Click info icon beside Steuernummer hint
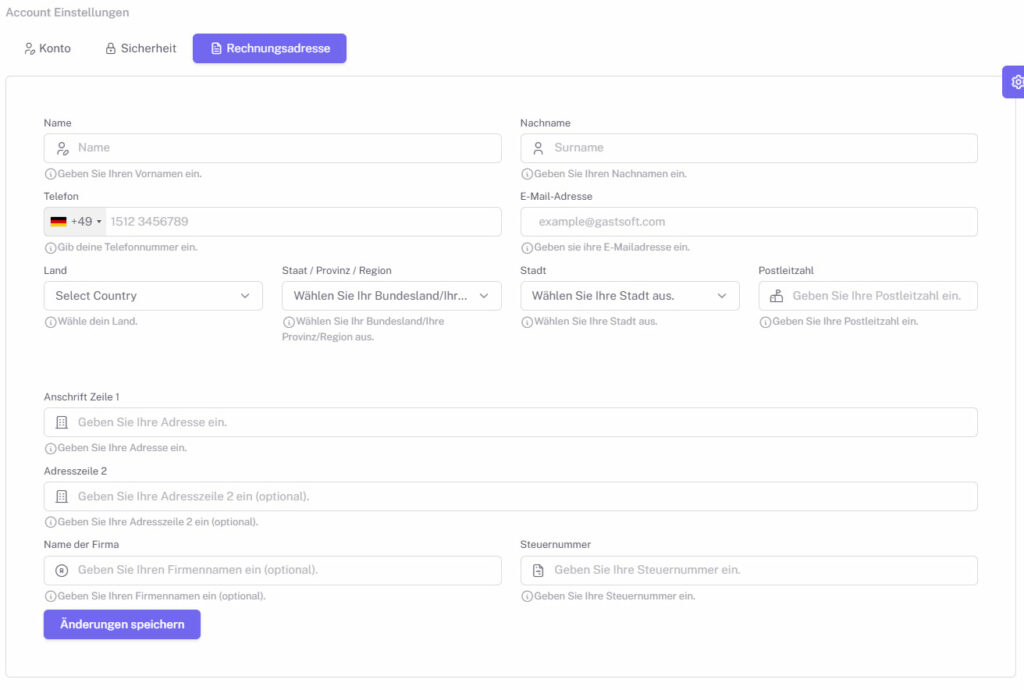Viewport: 1024px width, 690px height. [526, 596]
